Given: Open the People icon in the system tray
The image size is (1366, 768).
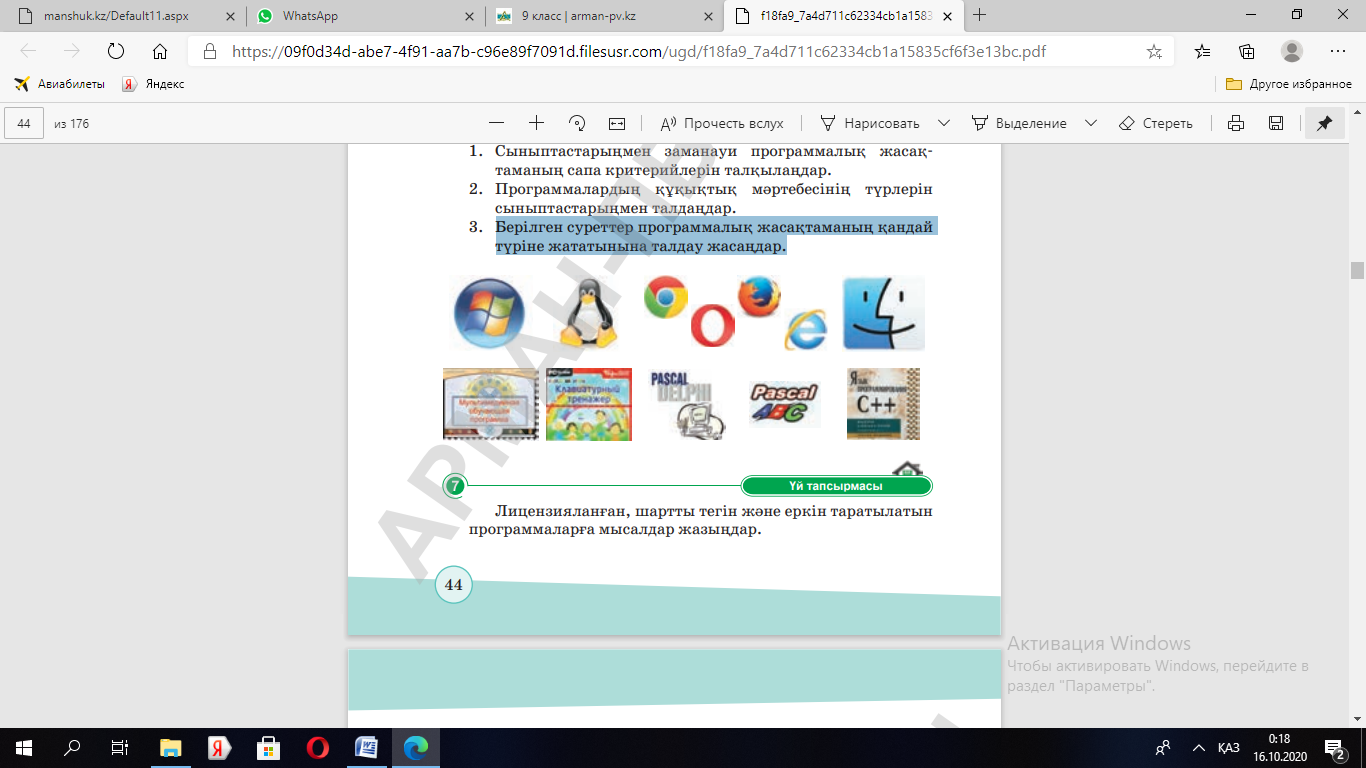Looking at the screenshot, I should click(1163, 747).
